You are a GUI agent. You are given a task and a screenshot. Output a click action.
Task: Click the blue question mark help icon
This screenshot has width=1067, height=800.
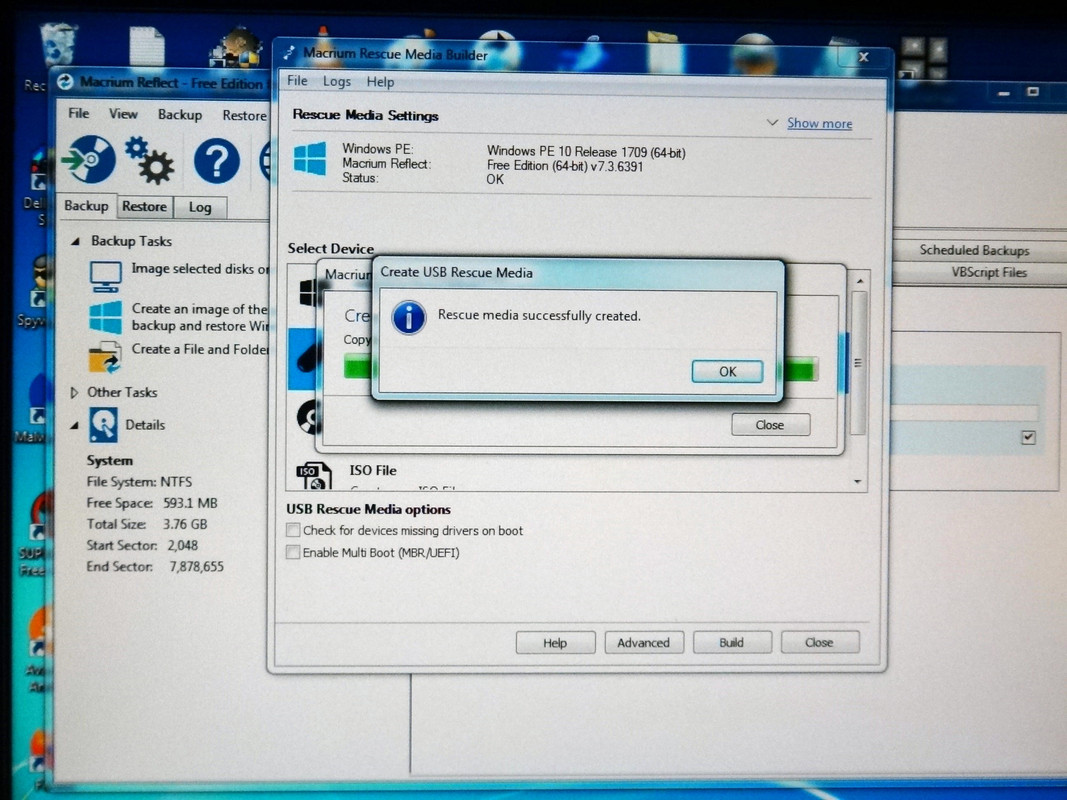(x=216, y=162)
